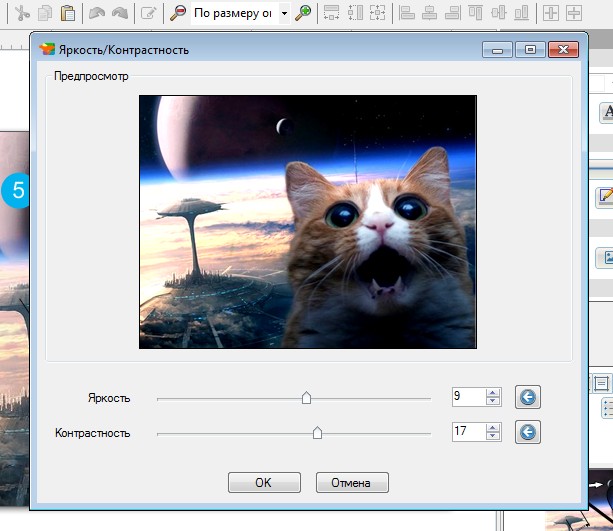The image size is (613, 531).
Task: Click the Undo arrow icon
Action: pyautogui.click(x=97, y=13)
